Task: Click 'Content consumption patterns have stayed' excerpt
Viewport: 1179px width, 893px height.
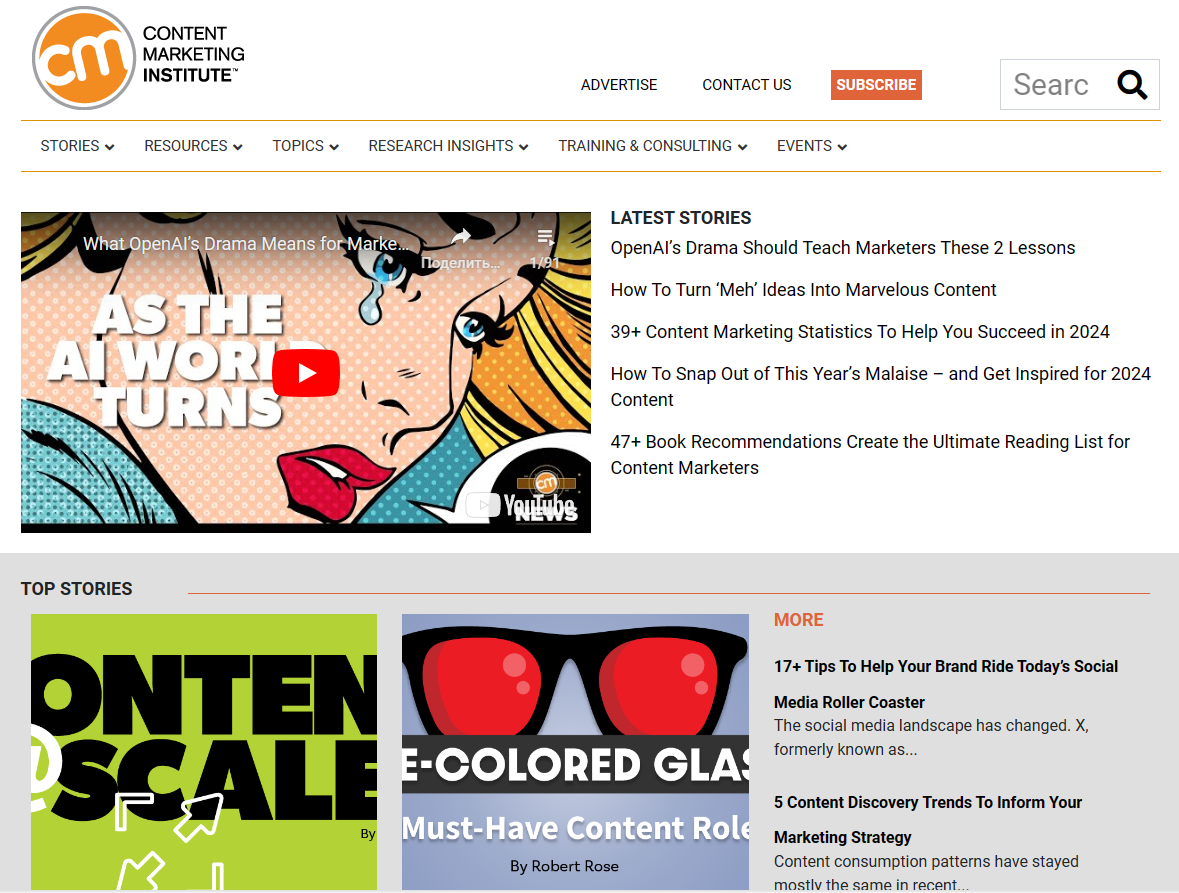Action: click(926, 872)
